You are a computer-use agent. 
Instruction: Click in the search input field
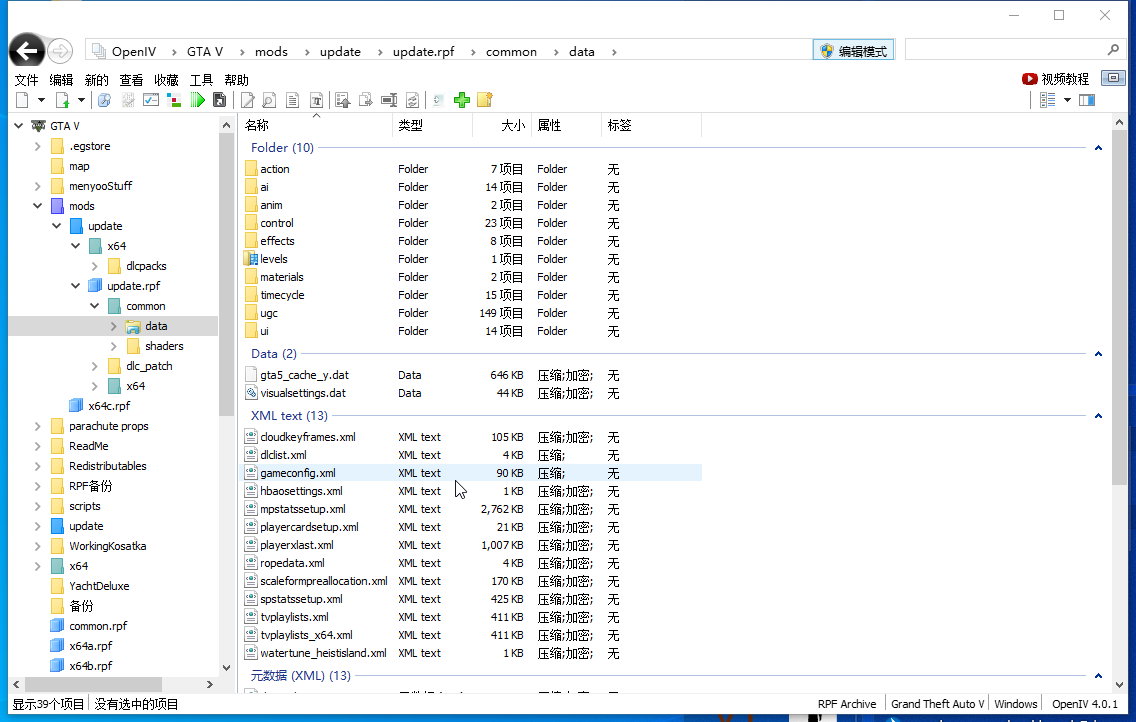[1004, 49]
